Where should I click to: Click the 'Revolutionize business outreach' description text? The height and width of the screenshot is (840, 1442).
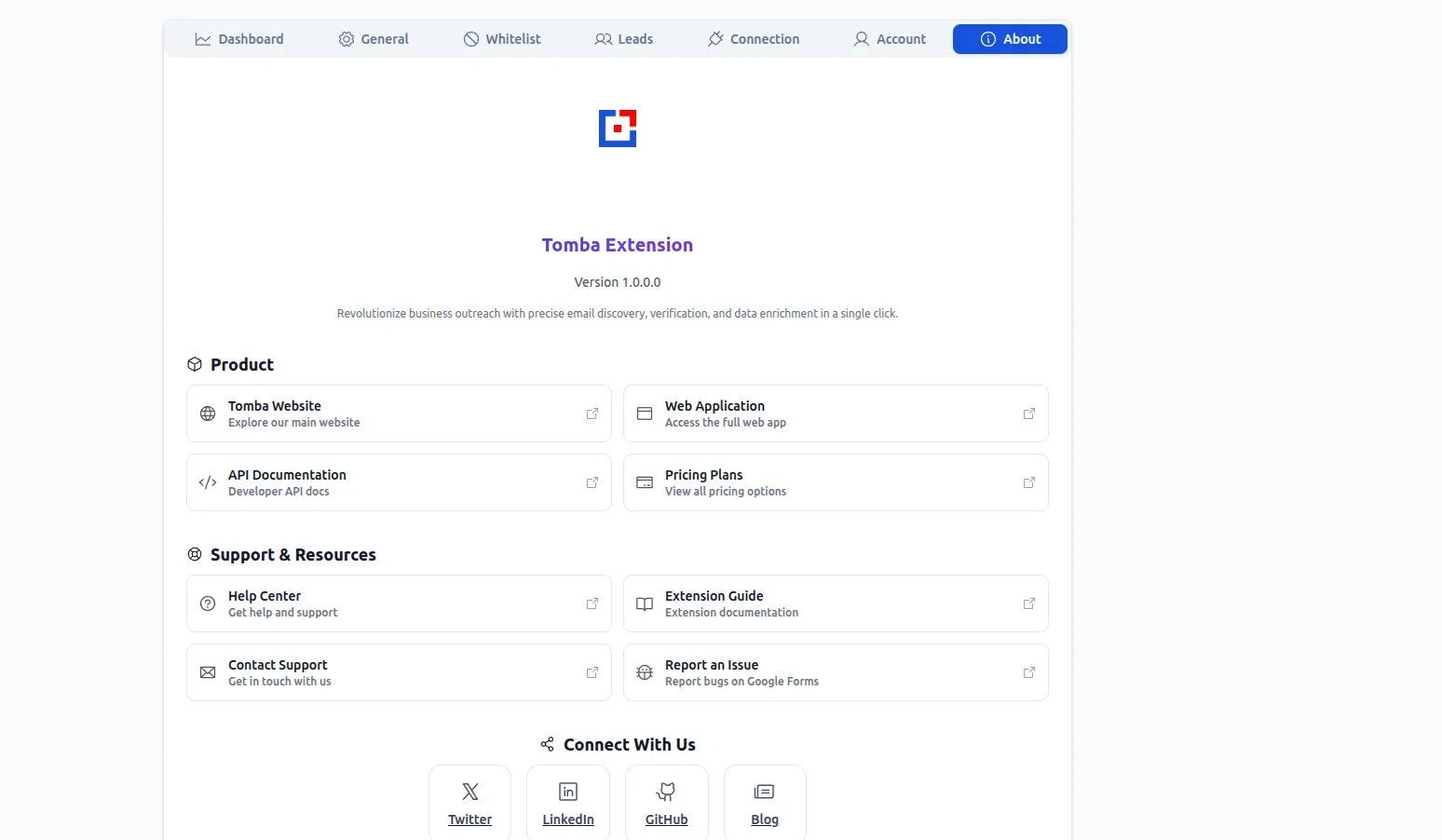pos(618,314)
